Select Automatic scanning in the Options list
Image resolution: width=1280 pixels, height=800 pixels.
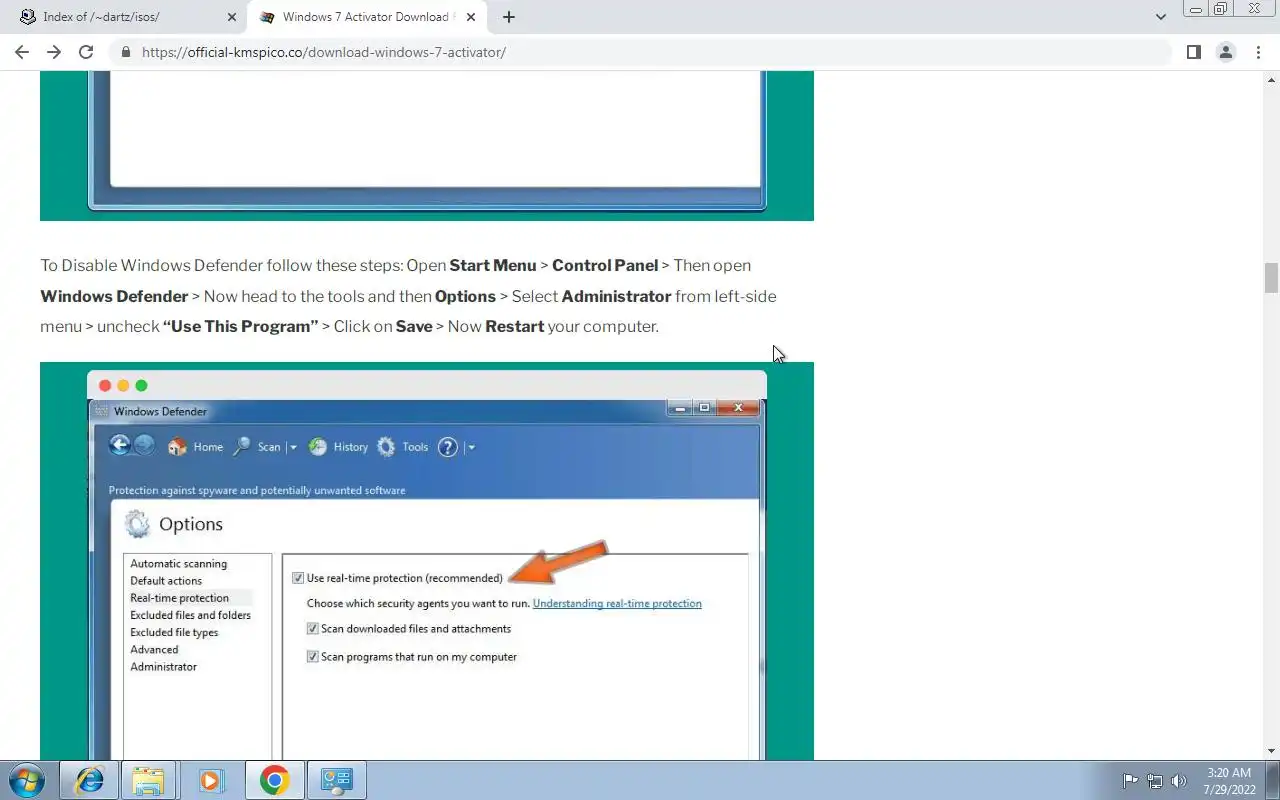[178, 564]
